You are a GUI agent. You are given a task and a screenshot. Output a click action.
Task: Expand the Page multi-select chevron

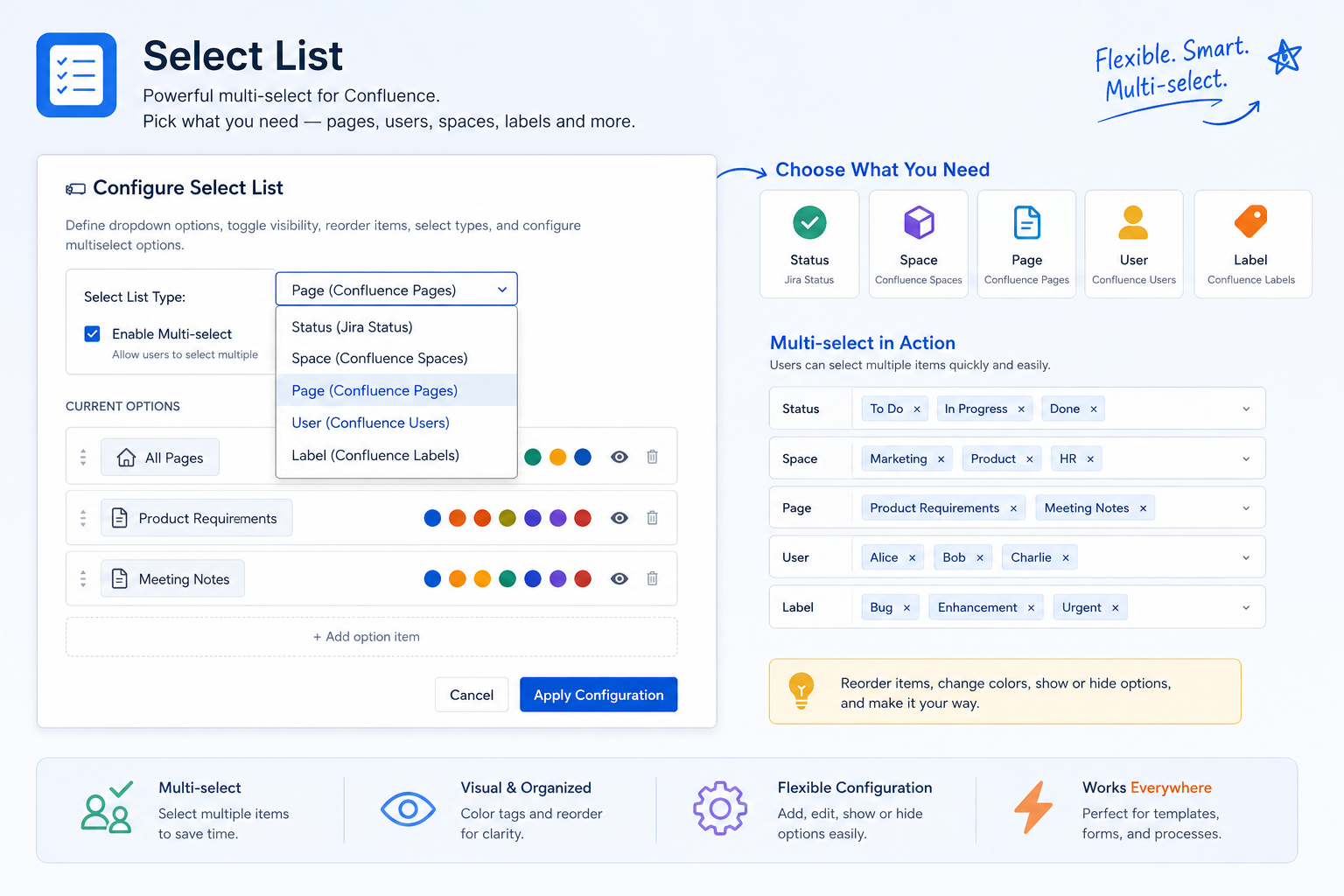coord(1246,508)
